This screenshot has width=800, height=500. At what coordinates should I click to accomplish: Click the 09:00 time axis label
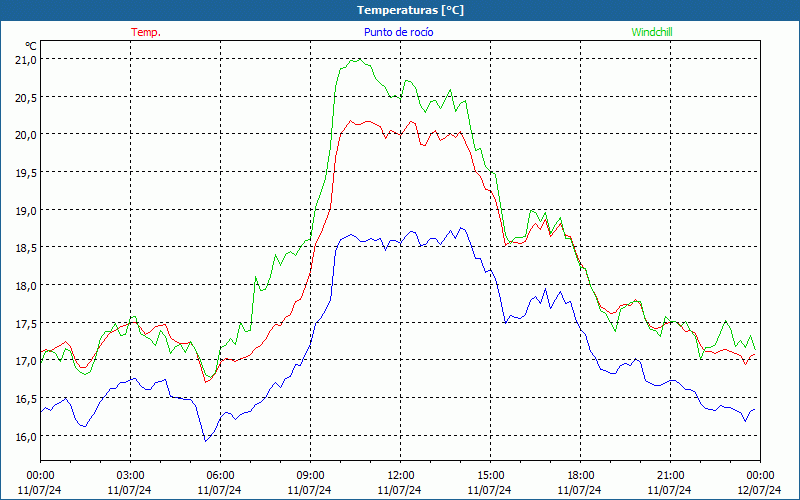coord(310,476)
